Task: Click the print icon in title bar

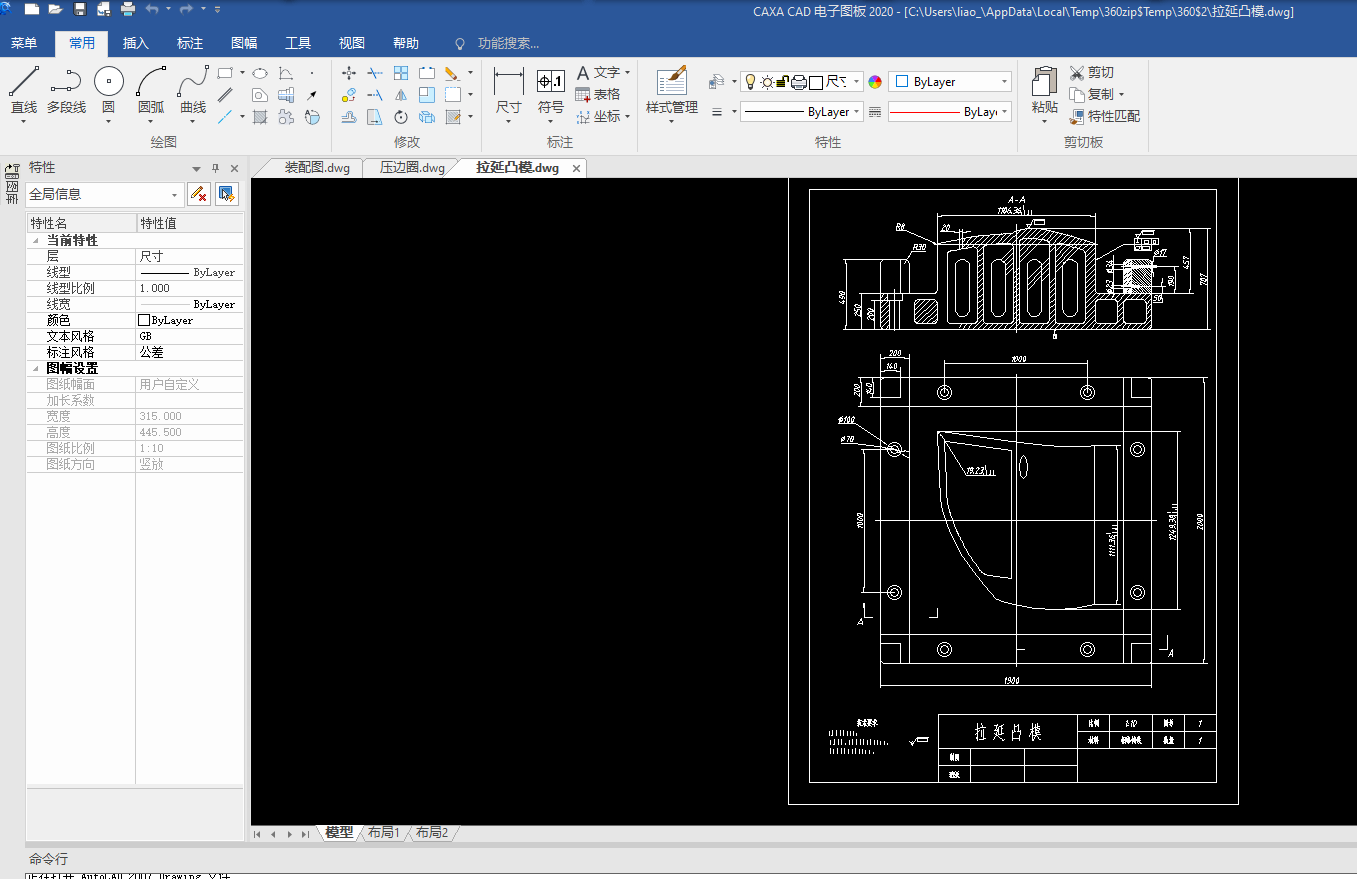Action: pos(128,9)
